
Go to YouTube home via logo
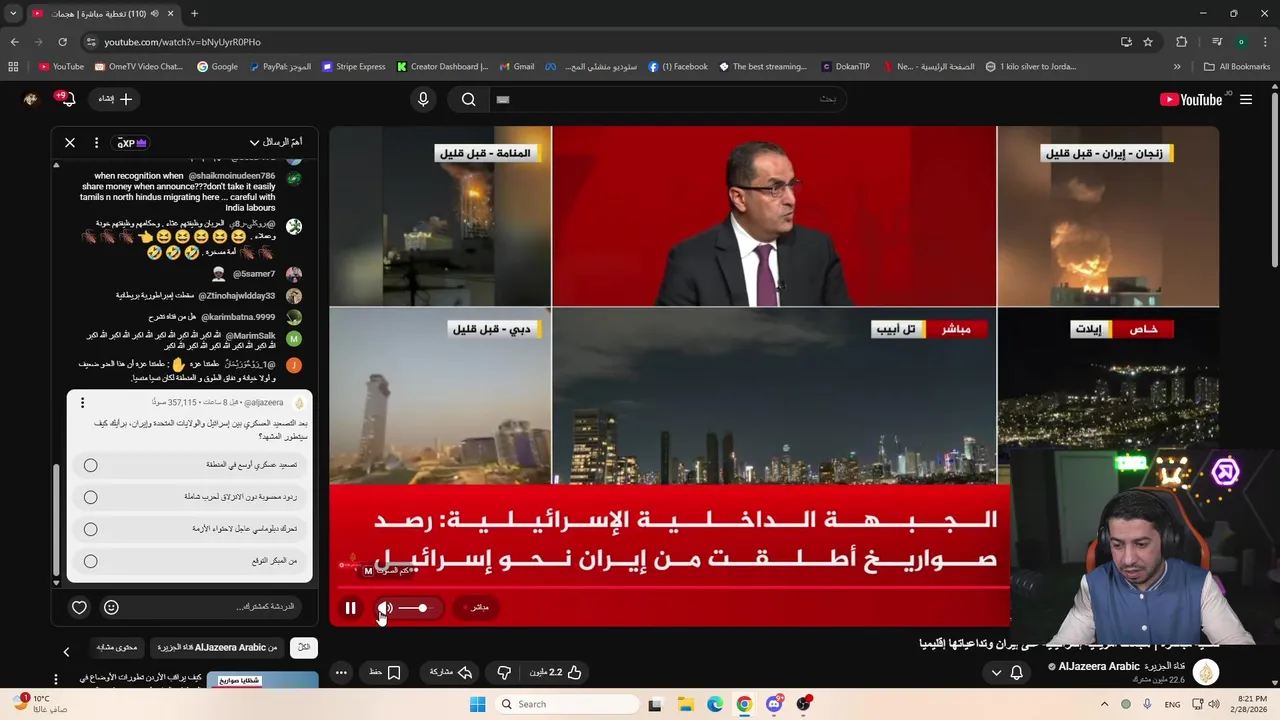coord(1191,99)
